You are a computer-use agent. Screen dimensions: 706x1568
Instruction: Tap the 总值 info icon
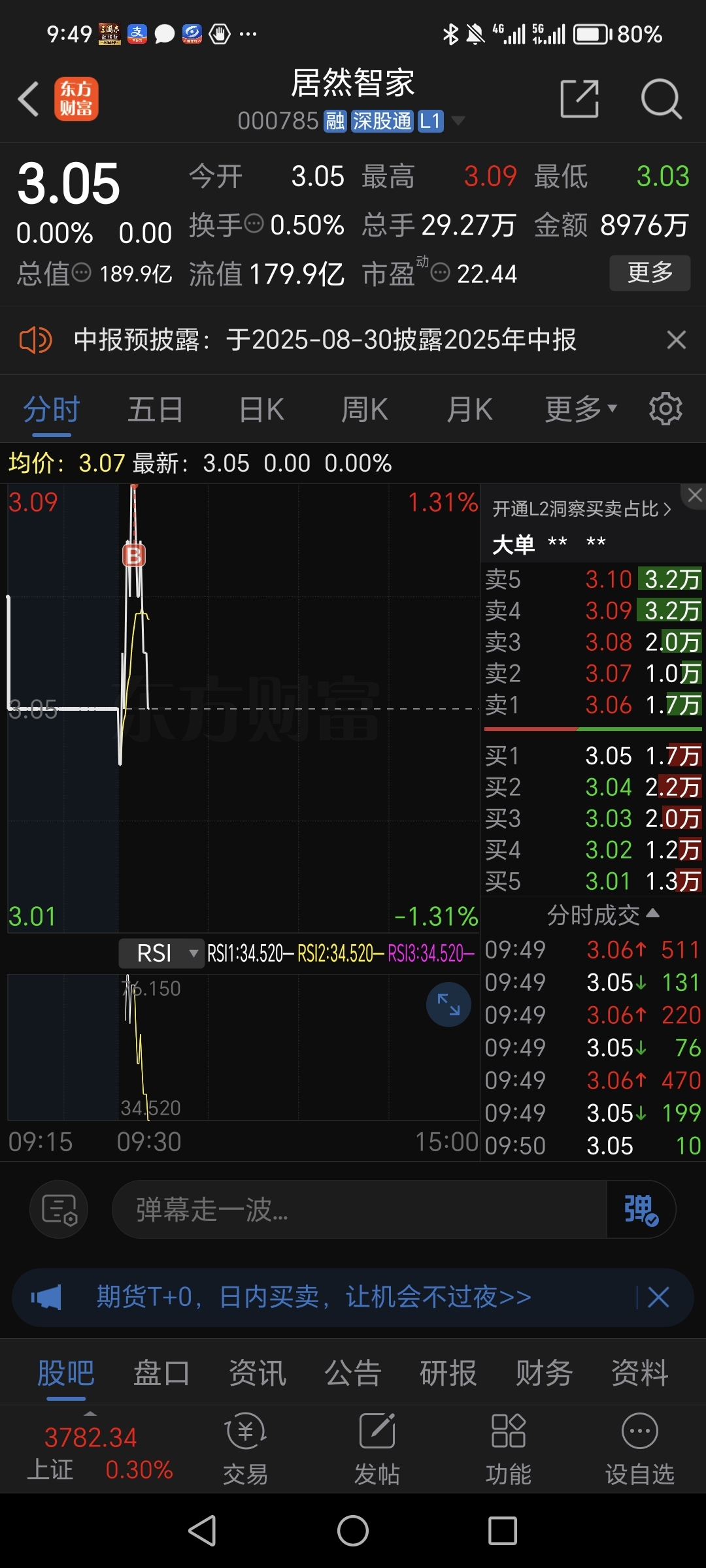[x=81, y=272]
